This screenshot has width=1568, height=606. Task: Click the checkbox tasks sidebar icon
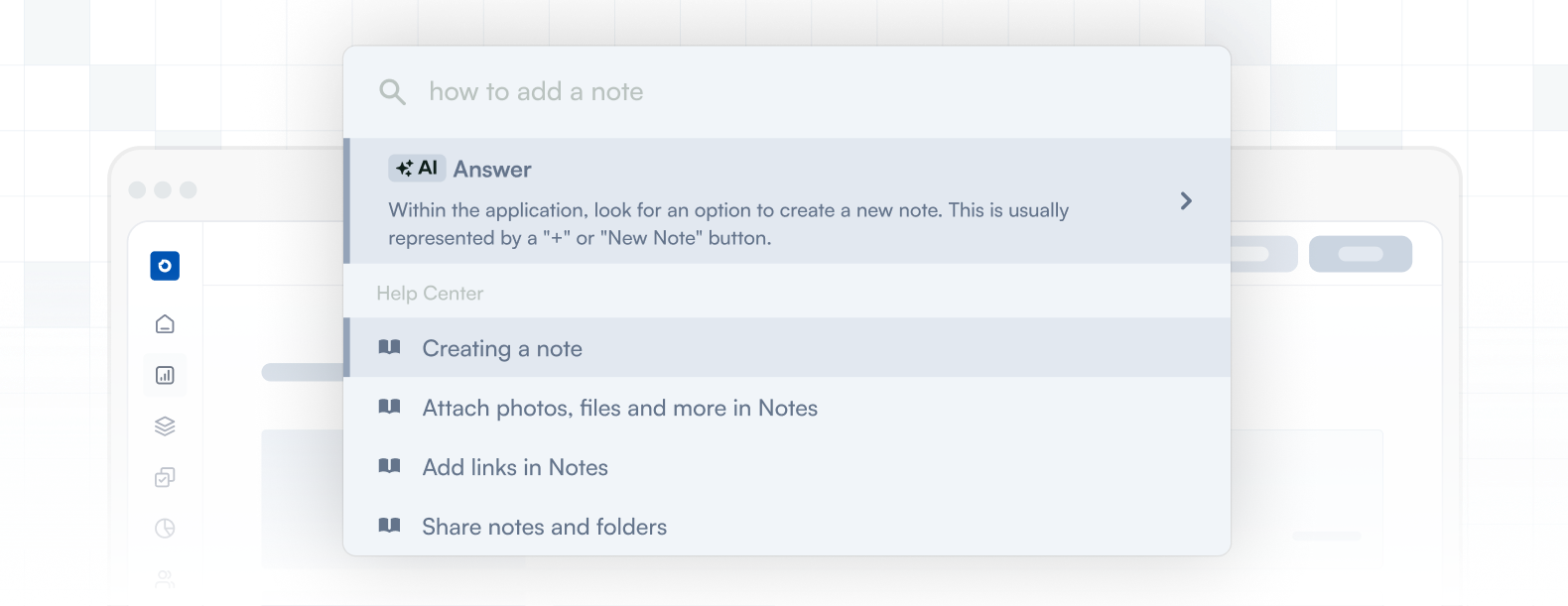click(165, 477)
